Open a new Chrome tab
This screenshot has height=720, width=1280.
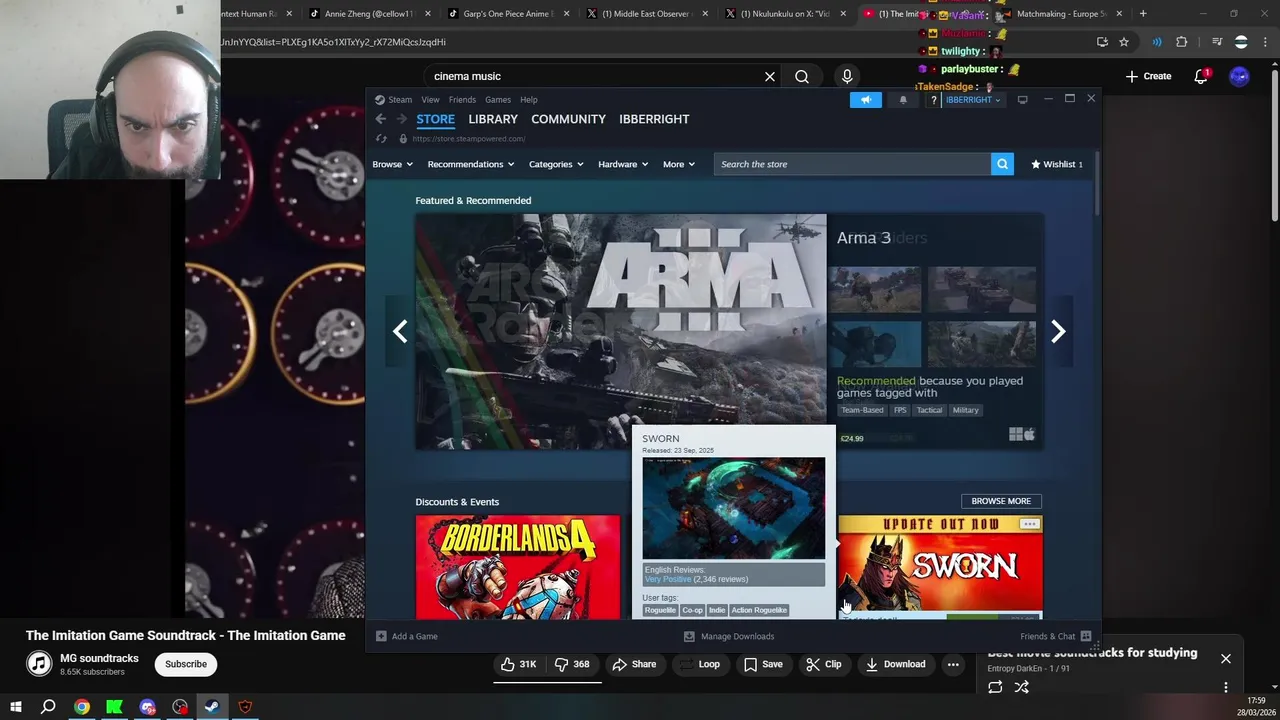click(x=1143, y=14)
